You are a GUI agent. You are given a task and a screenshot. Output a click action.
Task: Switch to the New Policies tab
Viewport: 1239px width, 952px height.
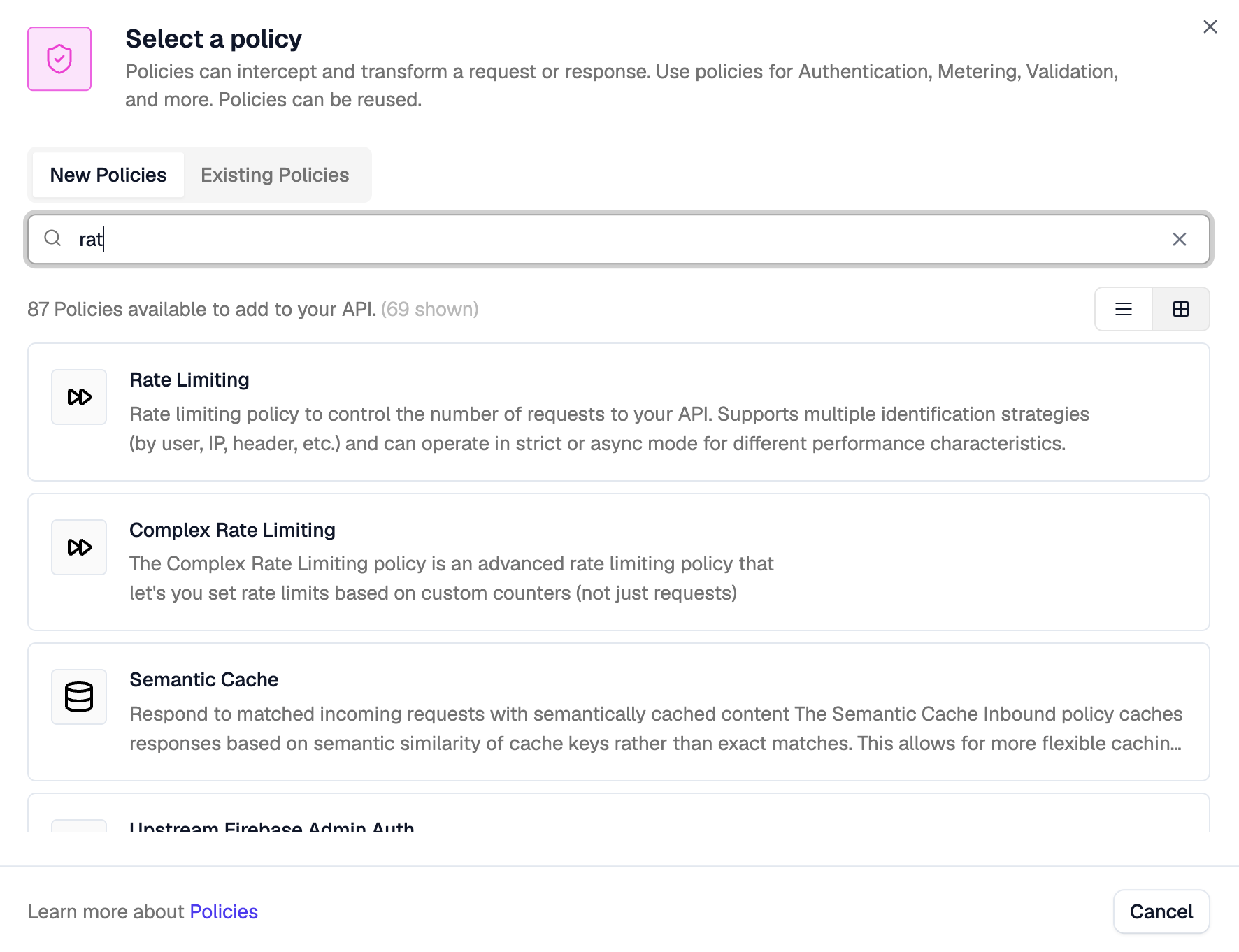(108, 175)
